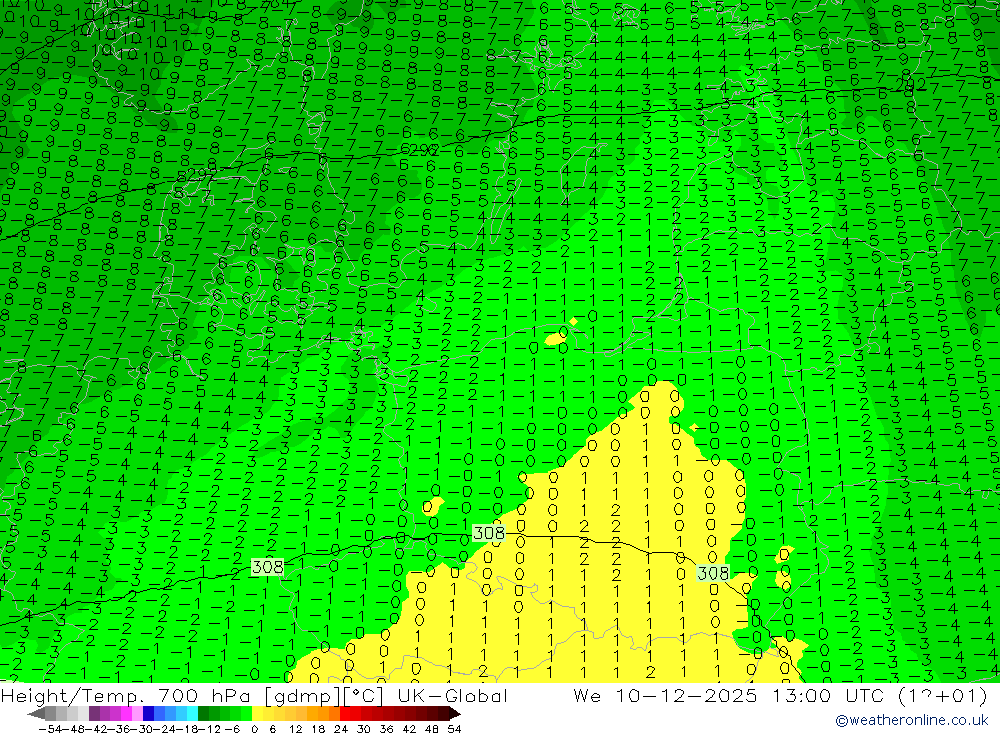Click the middle '308' contour label
Viewport: 1000px width, 733px height.
click(489, 532)
